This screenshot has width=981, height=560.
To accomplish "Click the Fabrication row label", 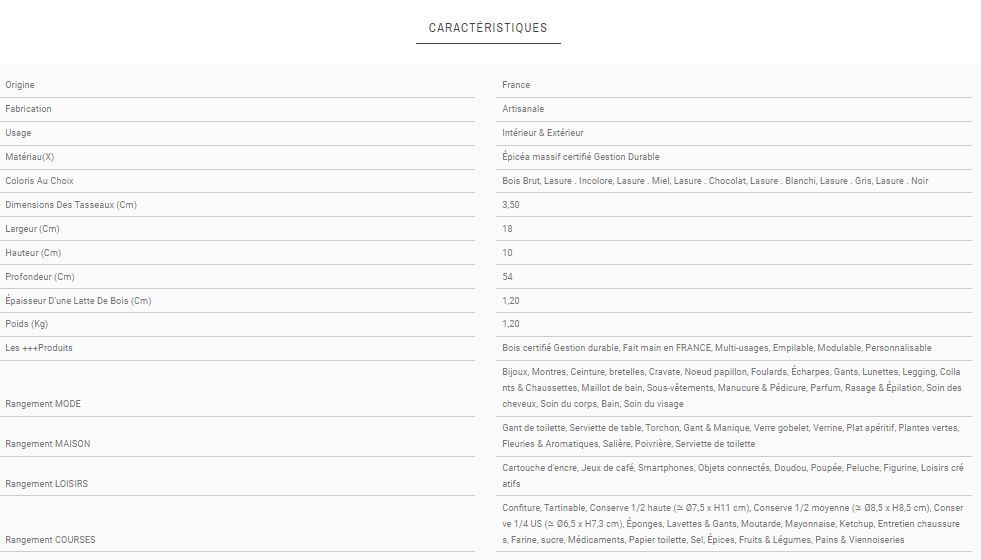I will point(28,109).
